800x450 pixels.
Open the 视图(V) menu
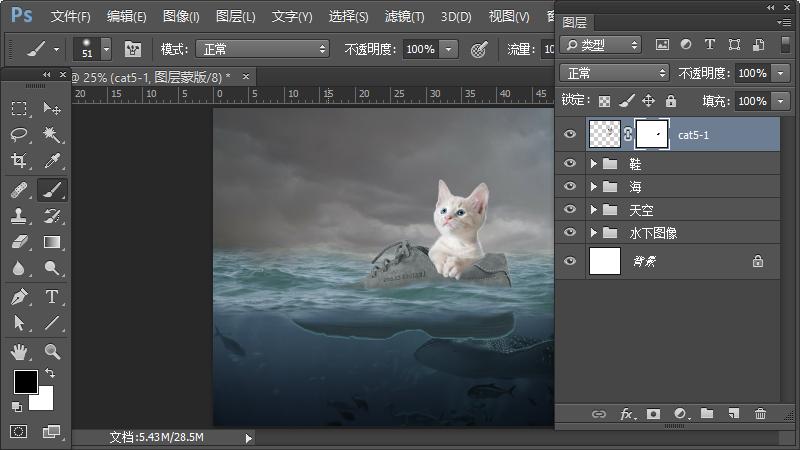[509, 16]
